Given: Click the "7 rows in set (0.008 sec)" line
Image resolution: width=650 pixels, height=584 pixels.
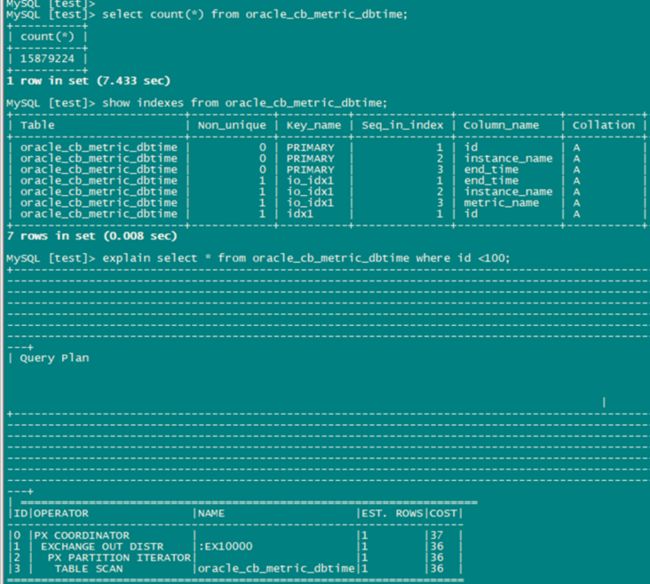Looking at the screenshot, I should 92,236.
